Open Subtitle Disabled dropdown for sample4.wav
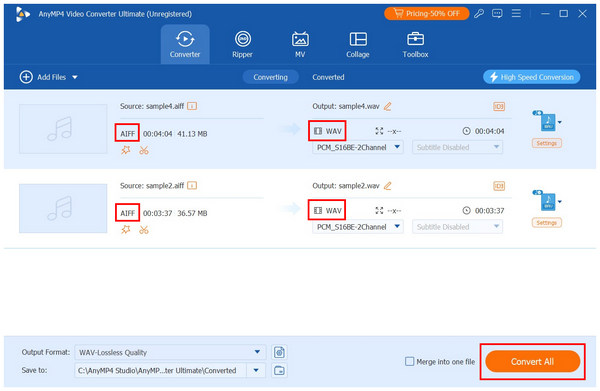The image size is (600, 391). (457, 147)
